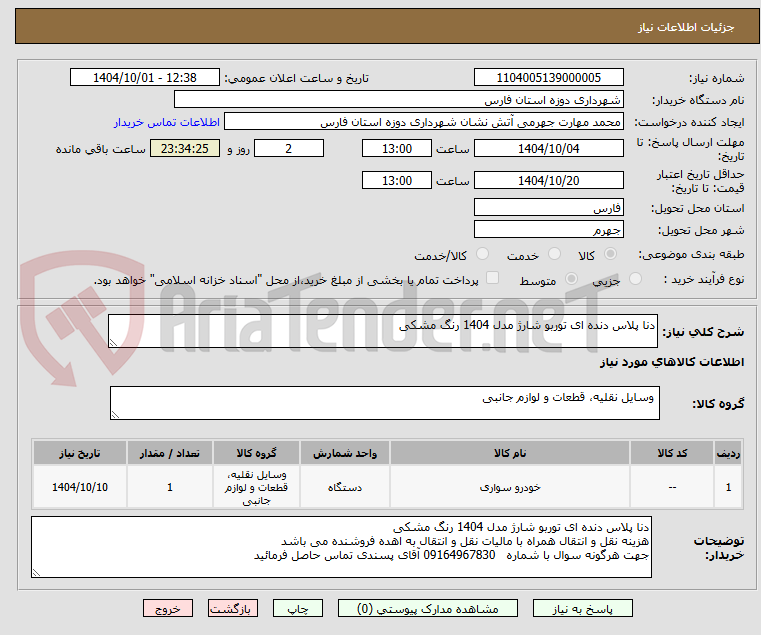The image size is (761, 635).
Task: Click the response deadline date 1404/10/04
Action: pyautogui.click(x=548, y=148)
